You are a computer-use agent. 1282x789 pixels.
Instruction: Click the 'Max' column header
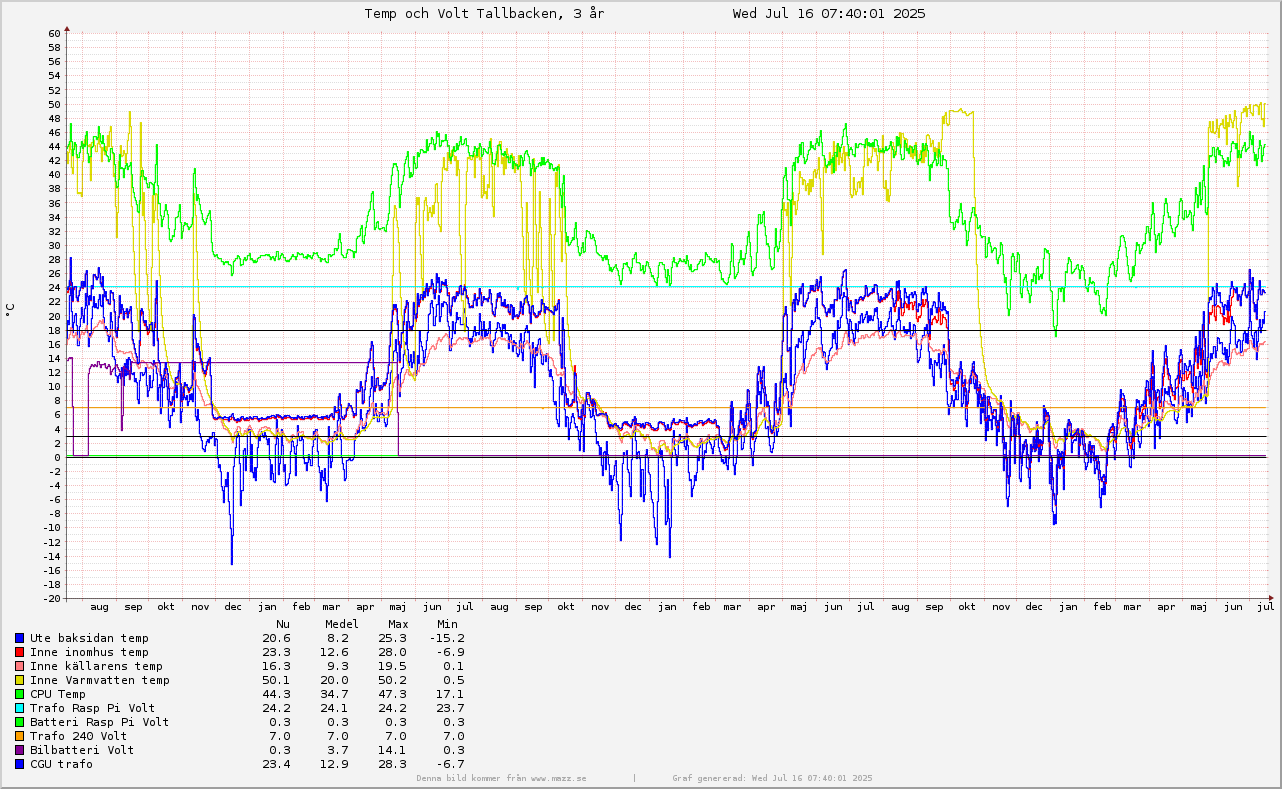click(398, 624)
